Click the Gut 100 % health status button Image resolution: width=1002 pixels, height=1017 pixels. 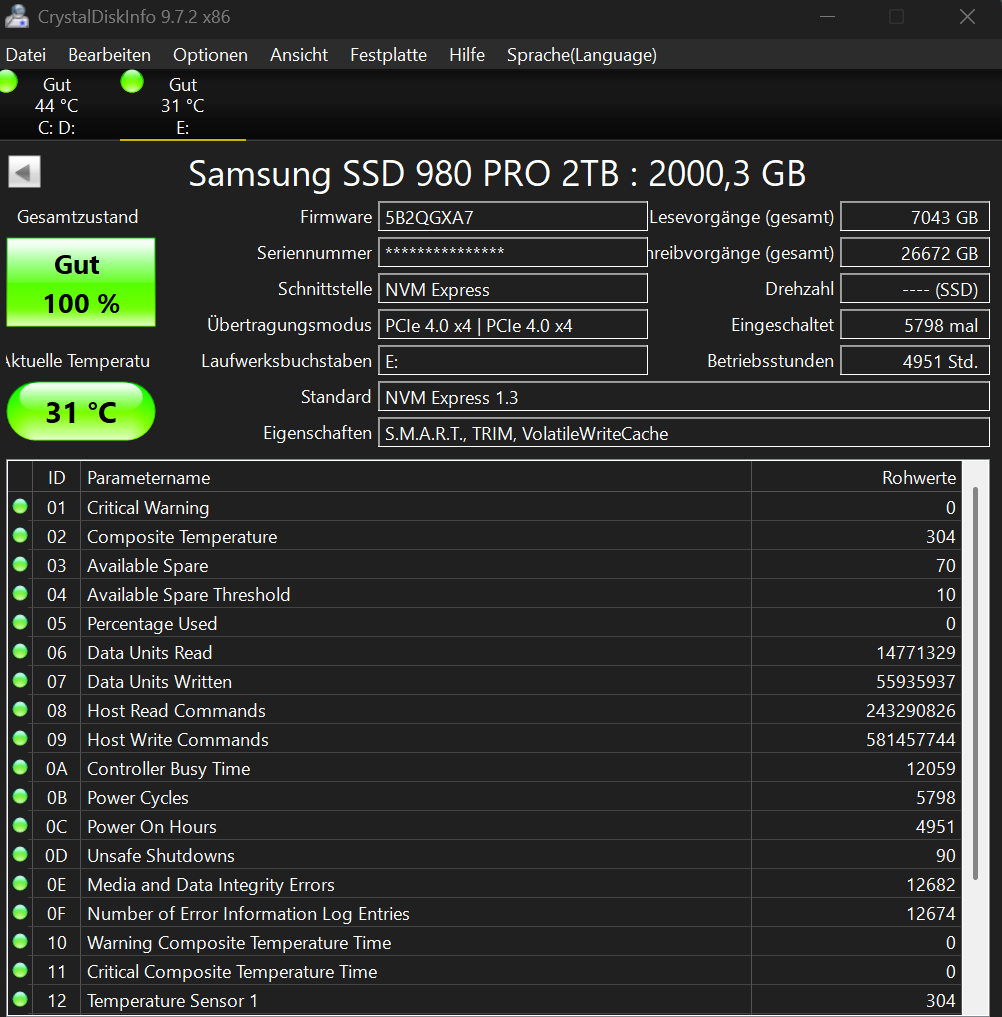pyautogui.click(x=81, y=282)
